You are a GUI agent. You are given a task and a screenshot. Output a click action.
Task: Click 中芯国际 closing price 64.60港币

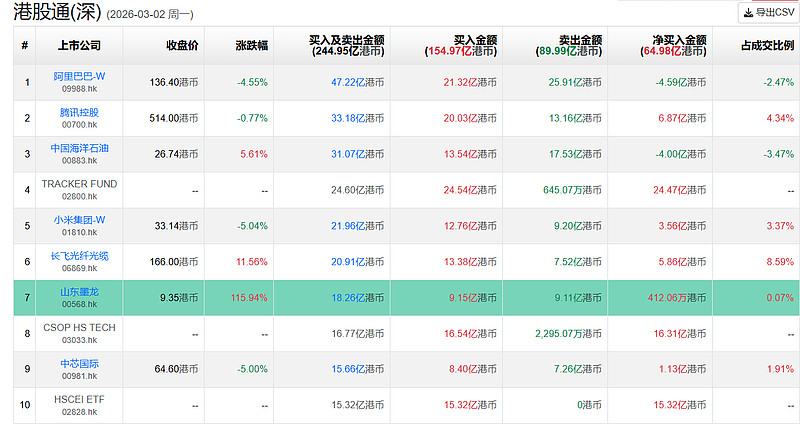pyautogui.click(x=176, y=369)
